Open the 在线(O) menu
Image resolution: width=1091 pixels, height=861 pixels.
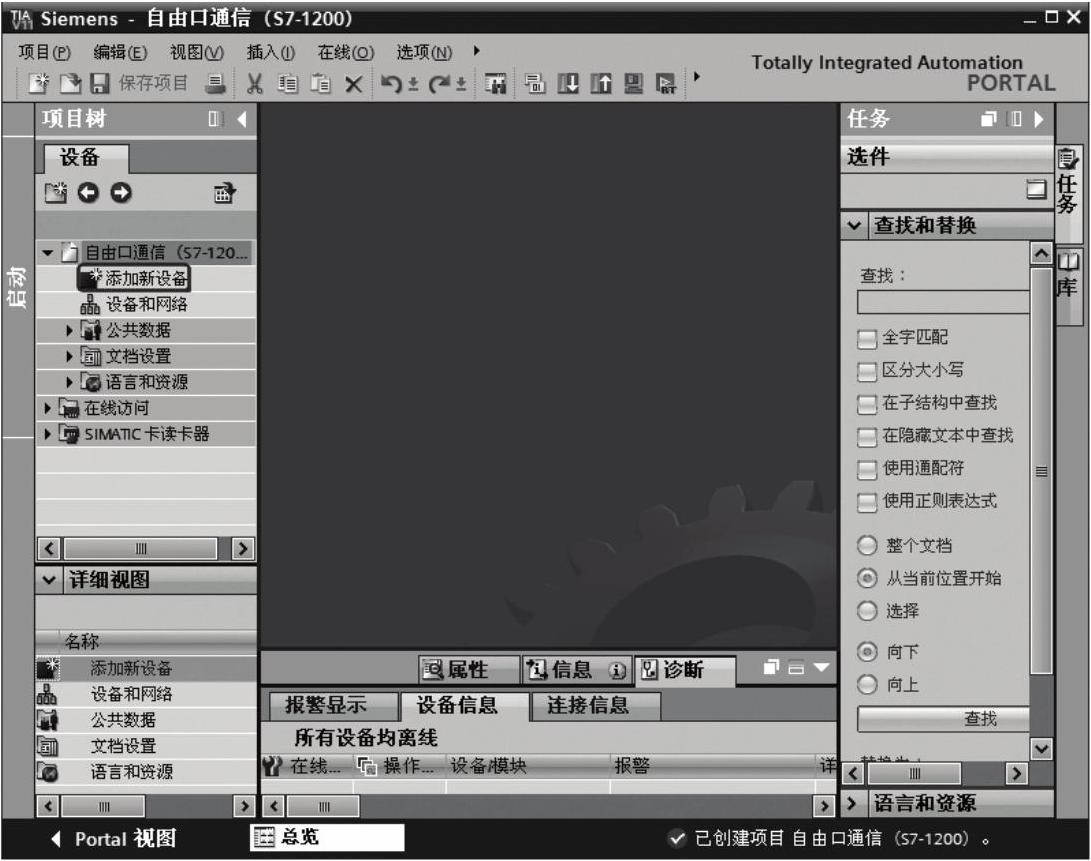(346, 52)
